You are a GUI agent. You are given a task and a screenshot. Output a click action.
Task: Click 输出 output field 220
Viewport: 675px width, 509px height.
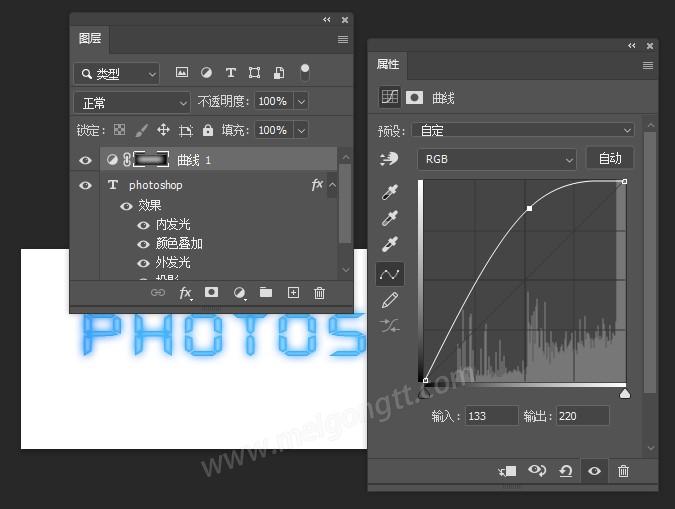point(583,416)
